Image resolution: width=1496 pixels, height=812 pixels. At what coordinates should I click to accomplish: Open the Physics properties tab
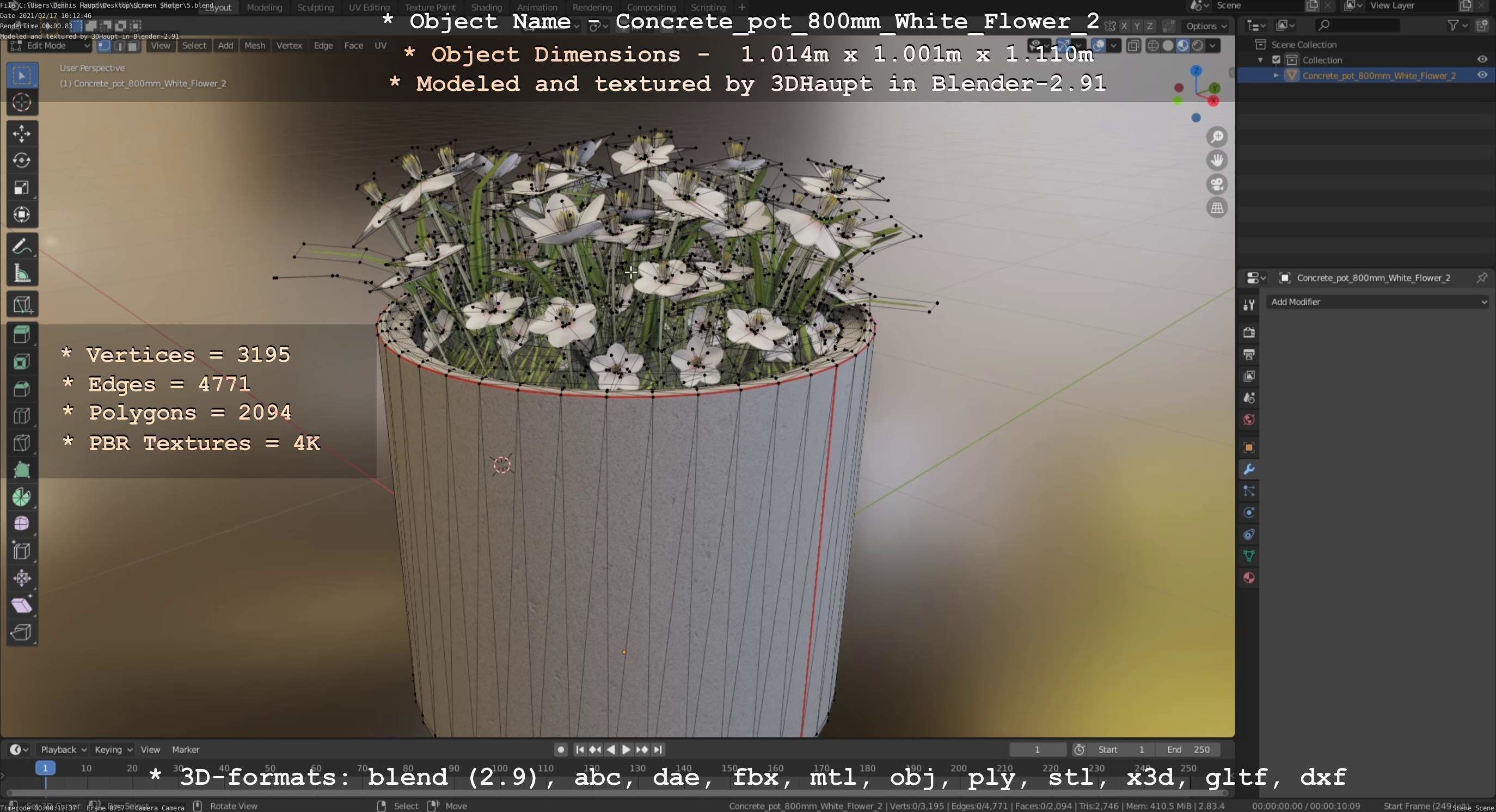click(1249, 513)
